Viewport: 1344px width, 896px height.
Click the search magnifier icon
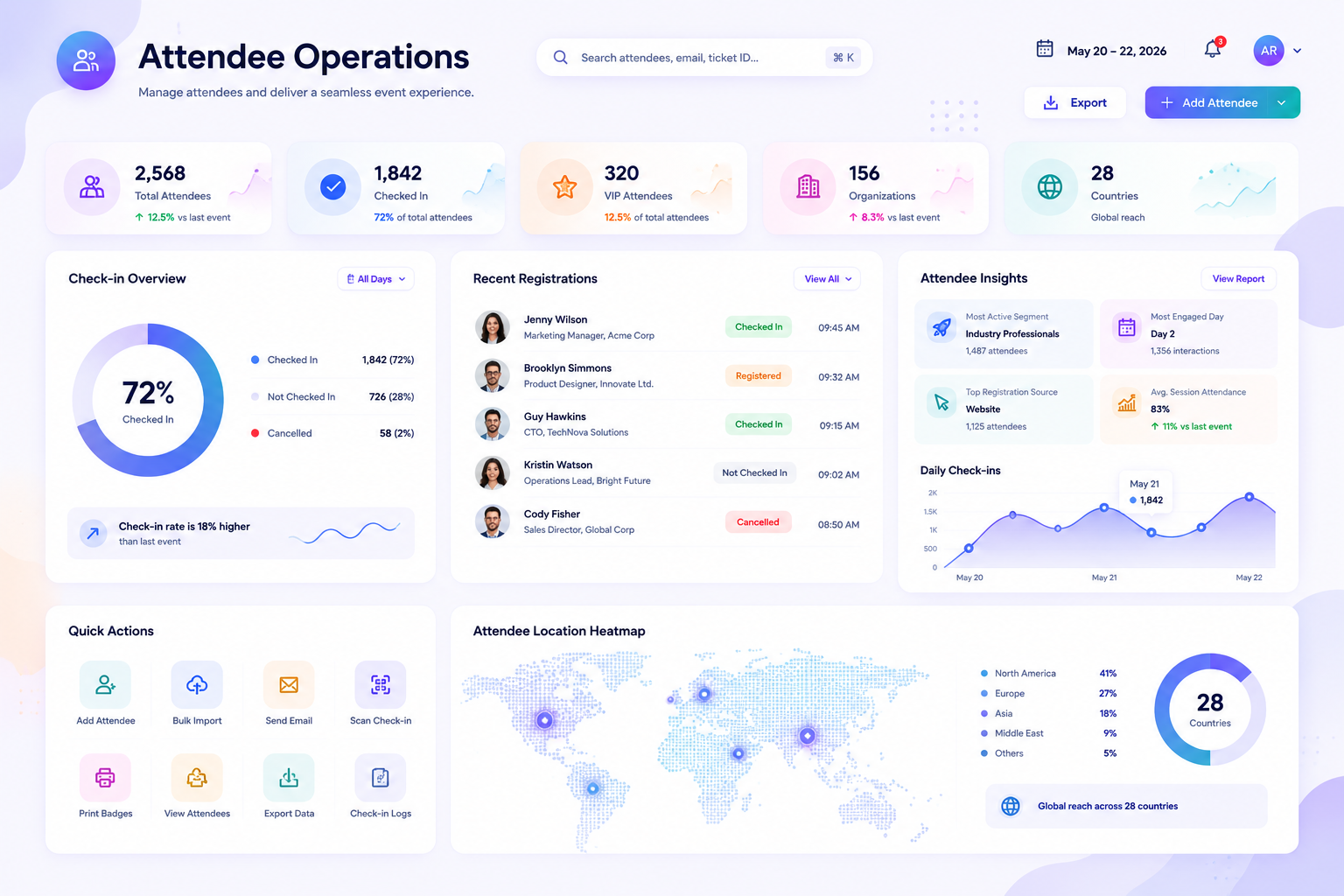pos(561,58)
